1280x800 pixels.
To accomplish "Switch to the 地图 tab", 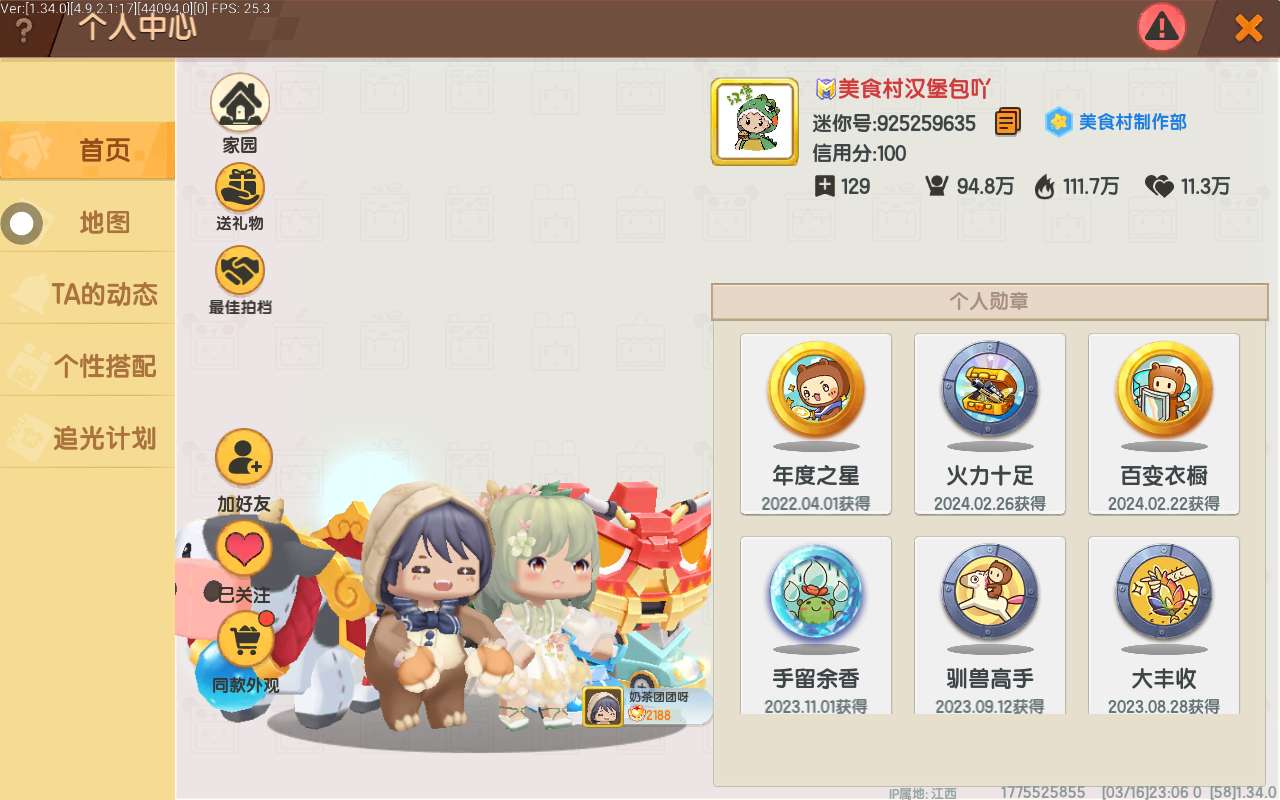I will coord(87,222).
